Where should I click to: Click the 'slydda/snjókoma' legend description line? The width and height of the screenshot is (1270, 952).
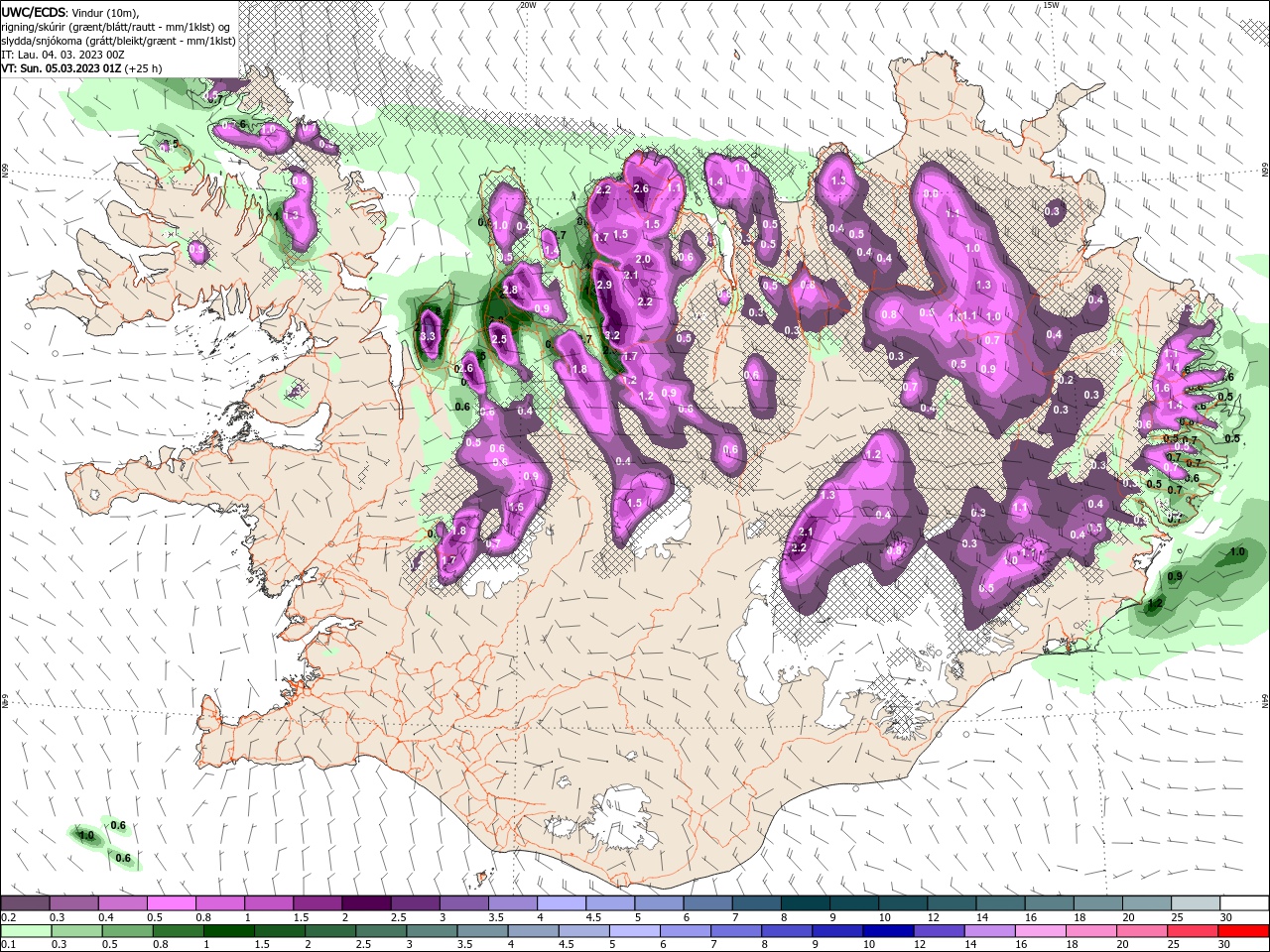(x=117, y=41)
